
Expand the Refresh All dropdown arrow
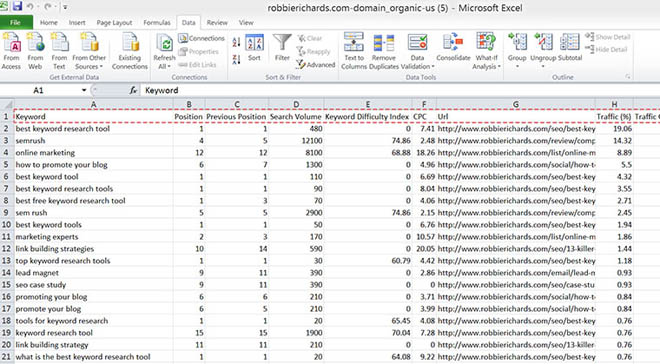pos(169,66)
